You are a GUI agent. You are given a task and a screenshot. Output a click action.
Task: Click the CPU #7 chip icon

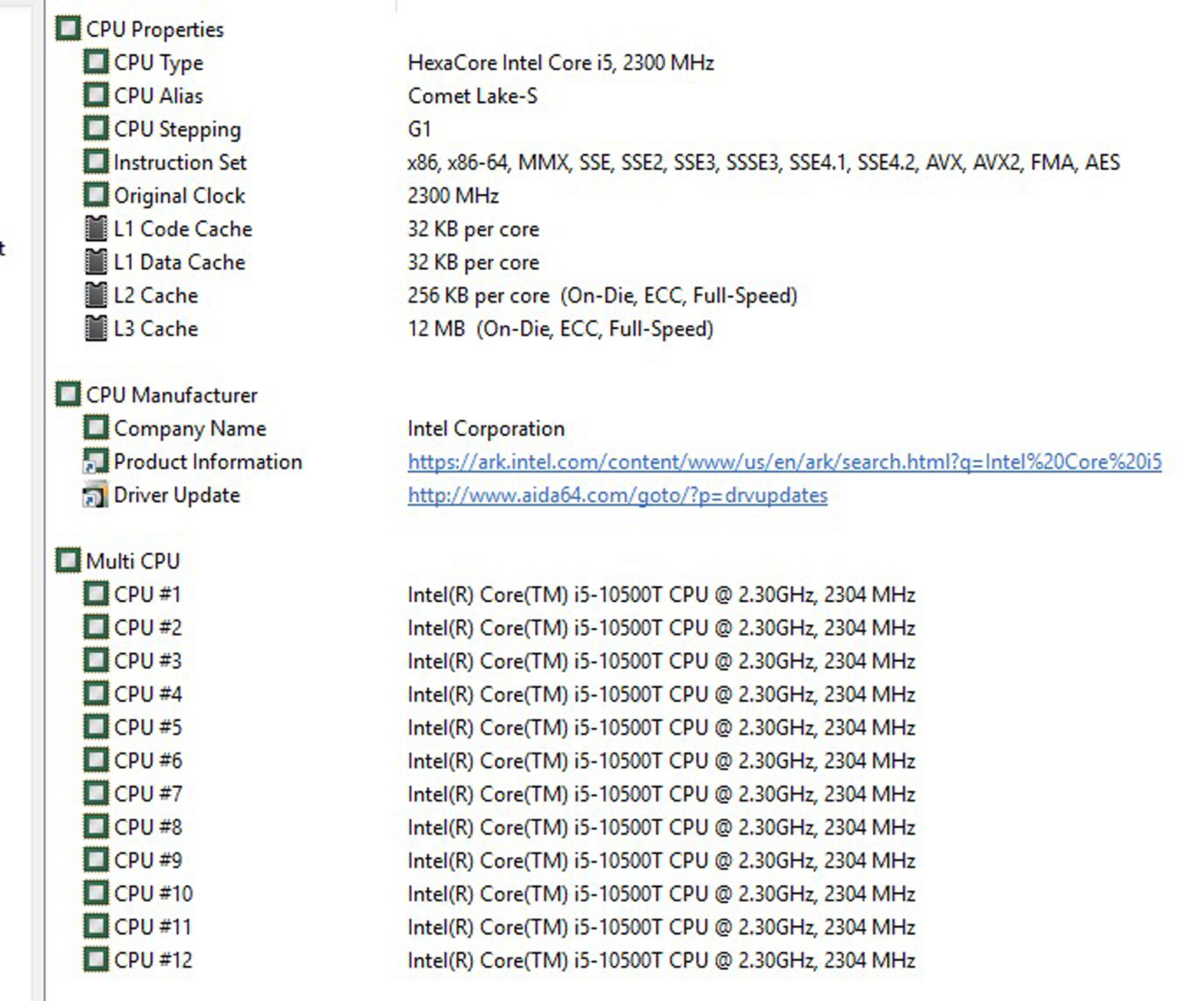pos(96,793)
